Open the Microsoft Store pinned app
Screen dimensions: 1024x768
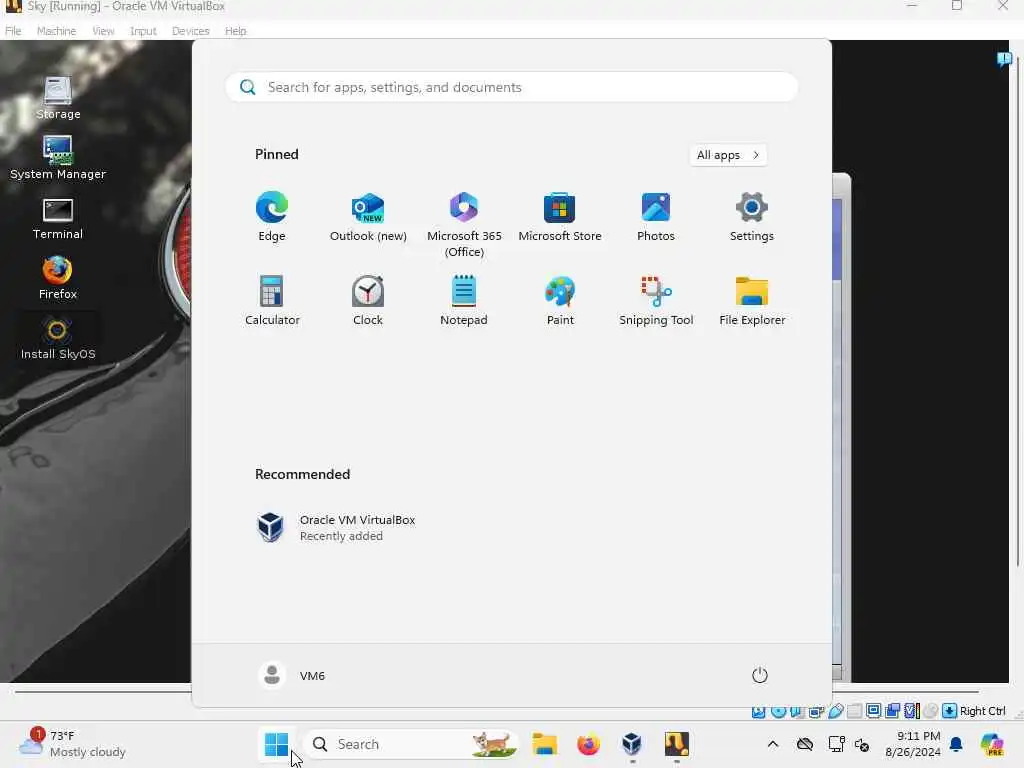point(560,217)
